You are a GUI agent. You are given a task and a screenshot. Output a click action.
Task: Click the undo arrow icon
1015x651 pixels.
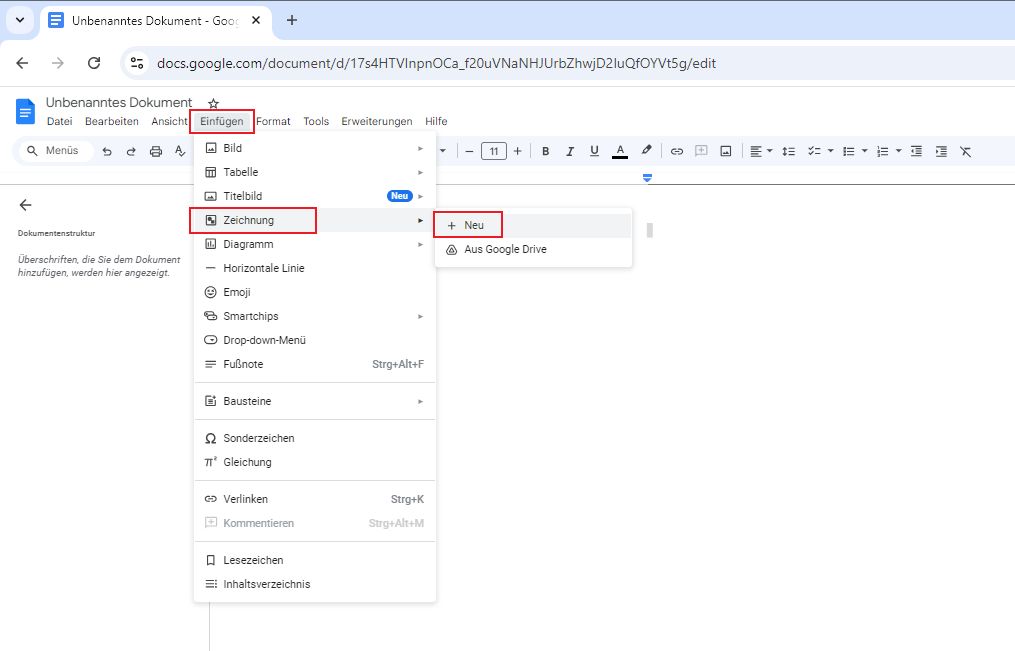[x=107, y=151]
